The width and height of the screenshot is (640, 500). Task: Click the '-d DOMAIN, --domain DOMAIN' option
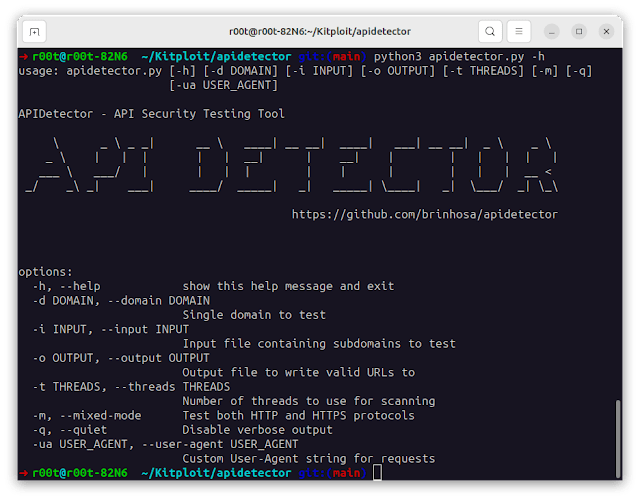(121, 300)
